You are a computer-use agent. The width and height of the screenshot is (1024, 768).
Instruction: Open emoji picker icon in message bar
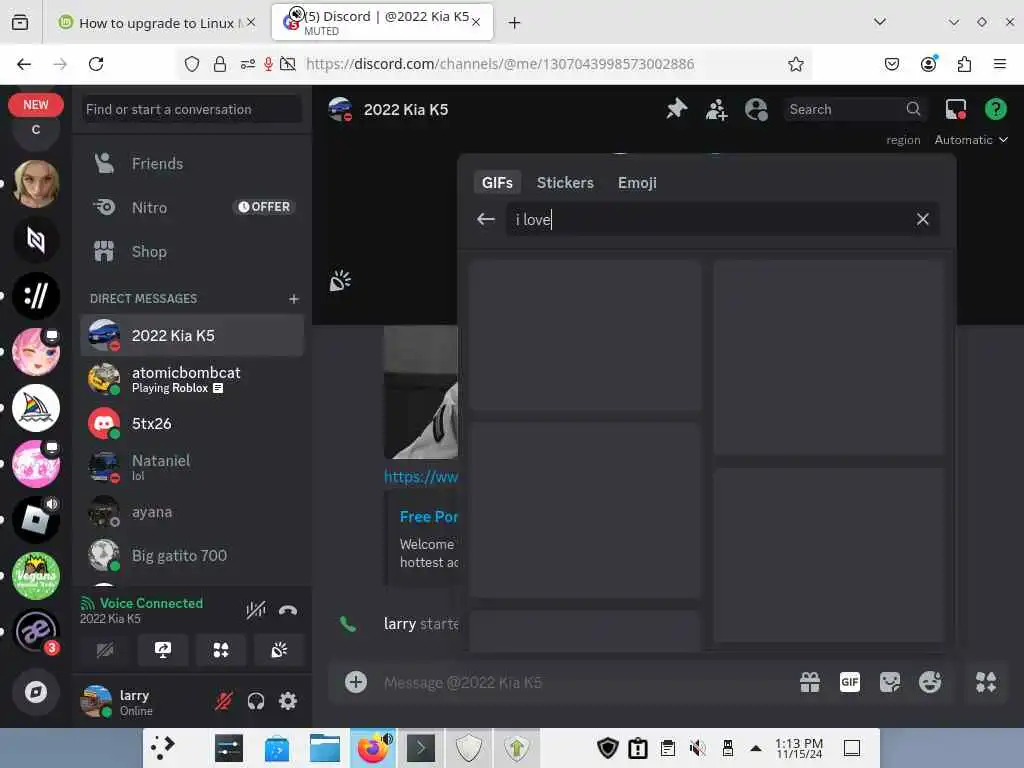tap(929, 682)
